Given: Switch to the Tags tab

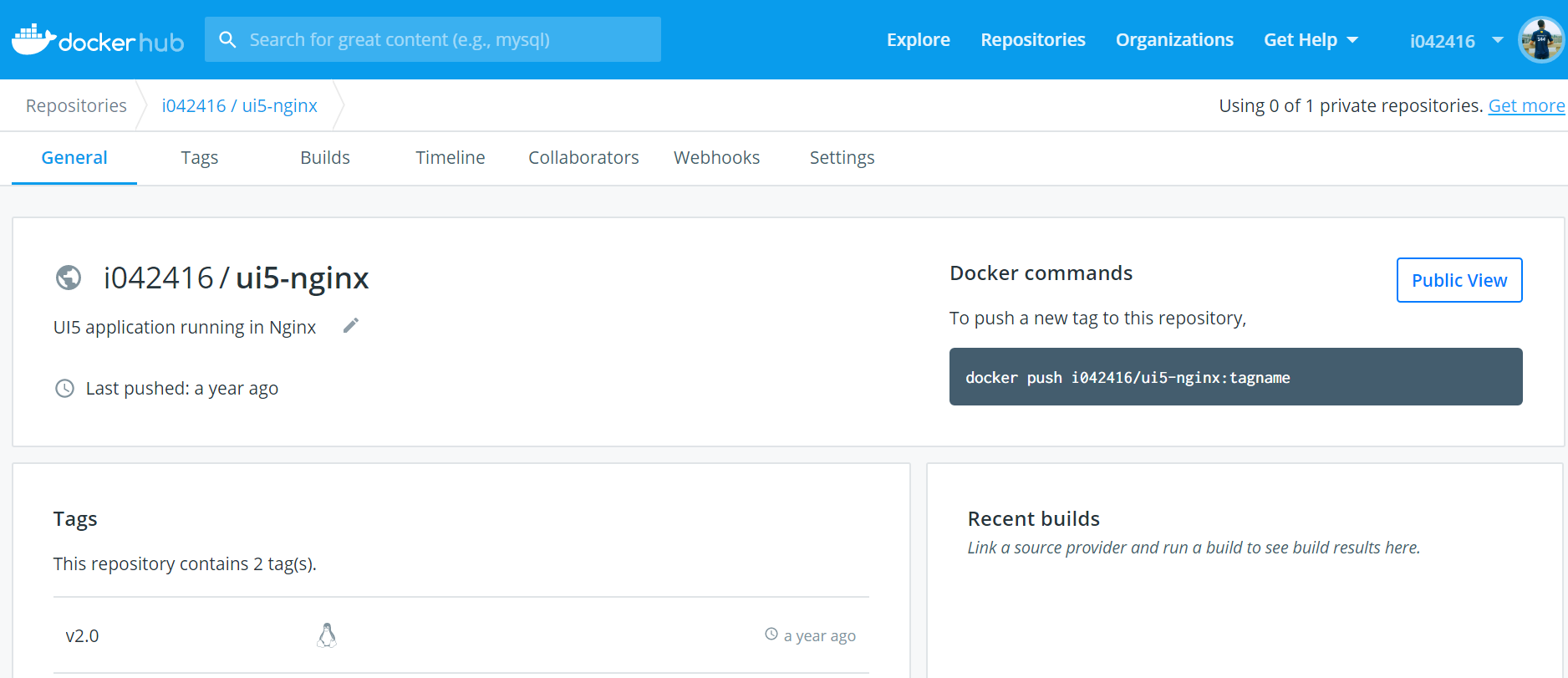Looking at the screenshot, I should pyautogui.click(x=200, y=158).
